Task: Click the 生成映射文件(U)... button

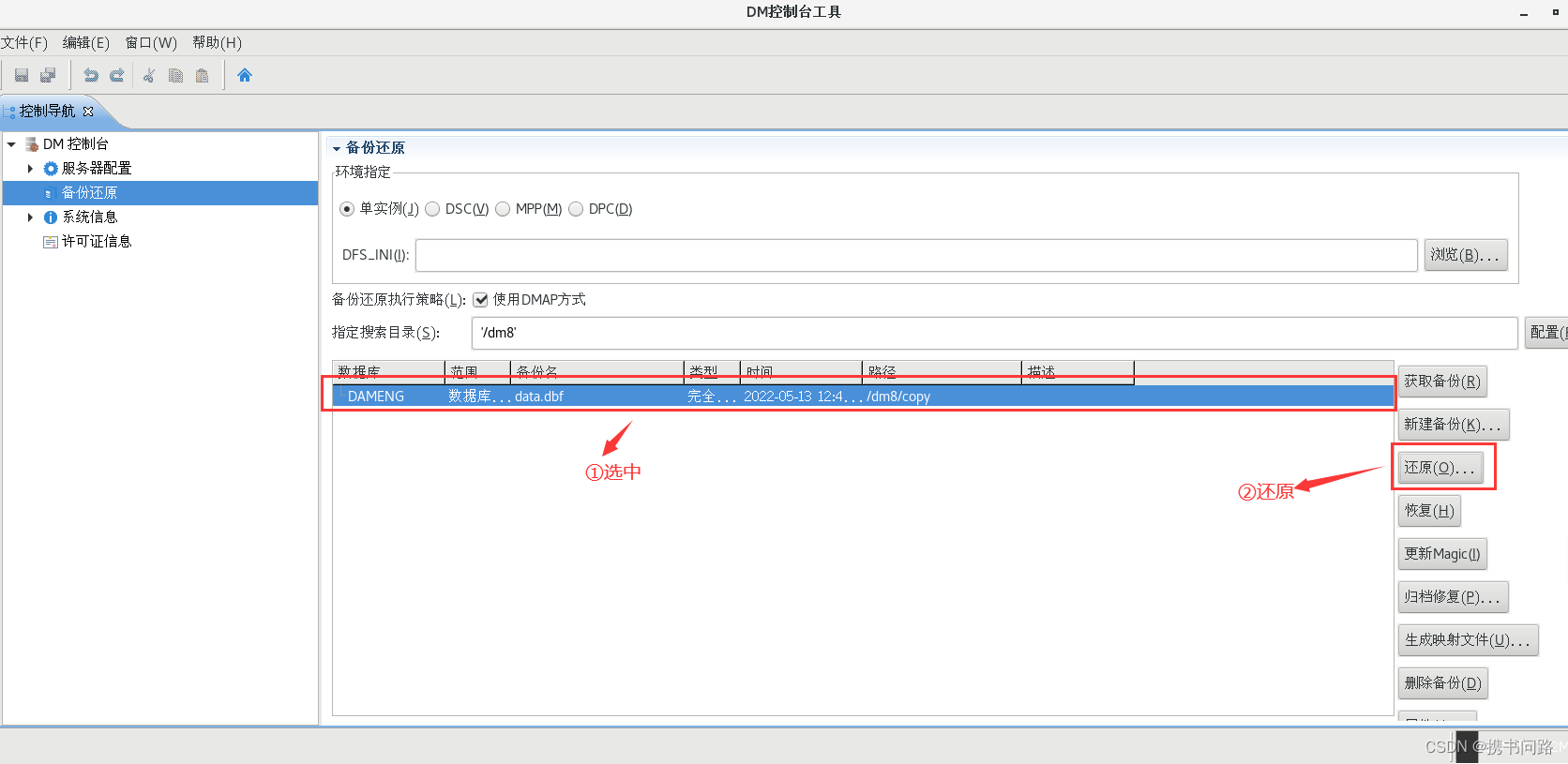Action: [1469, 640]
